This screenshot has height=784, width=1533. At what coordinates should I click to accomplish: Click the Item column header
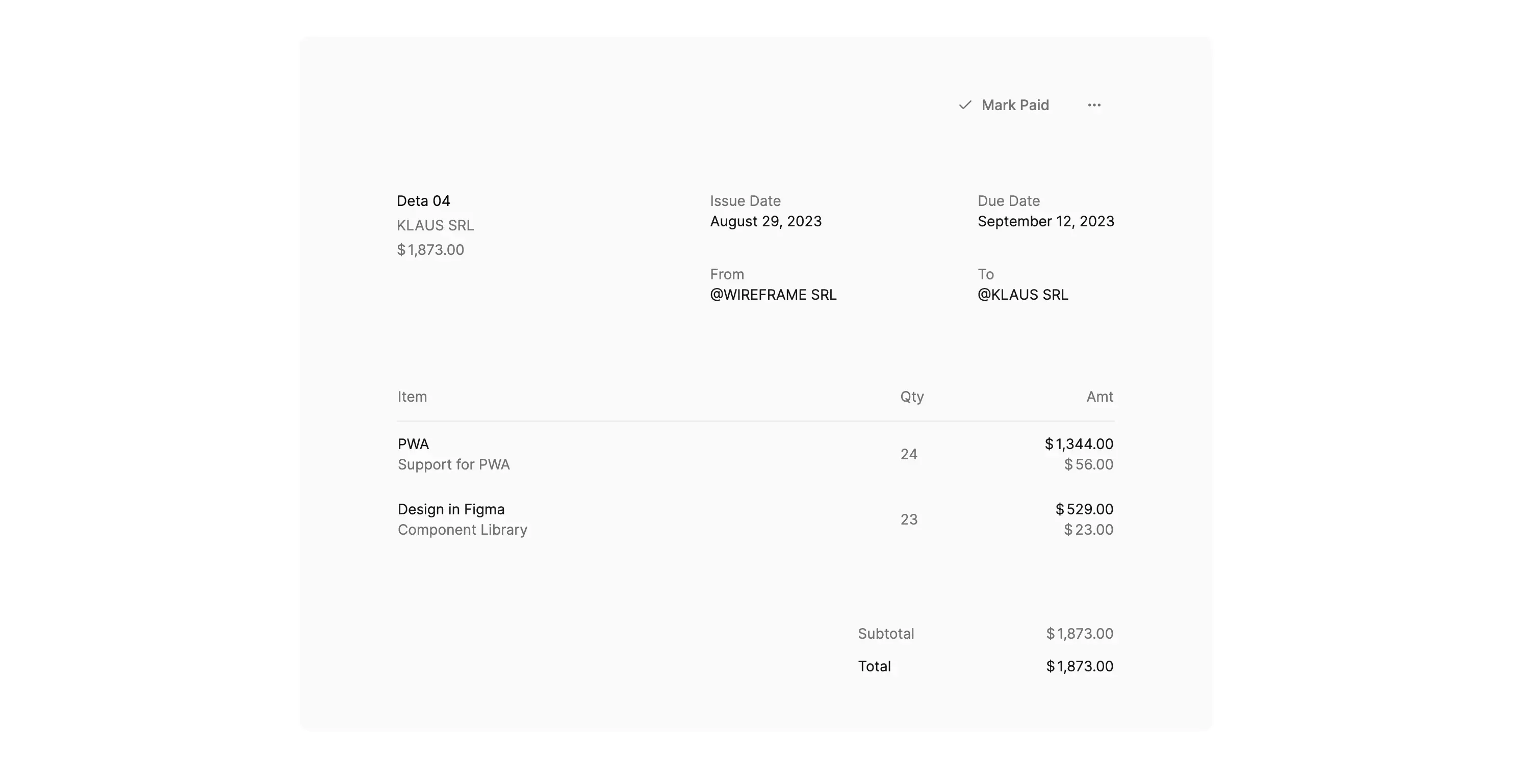412,397
